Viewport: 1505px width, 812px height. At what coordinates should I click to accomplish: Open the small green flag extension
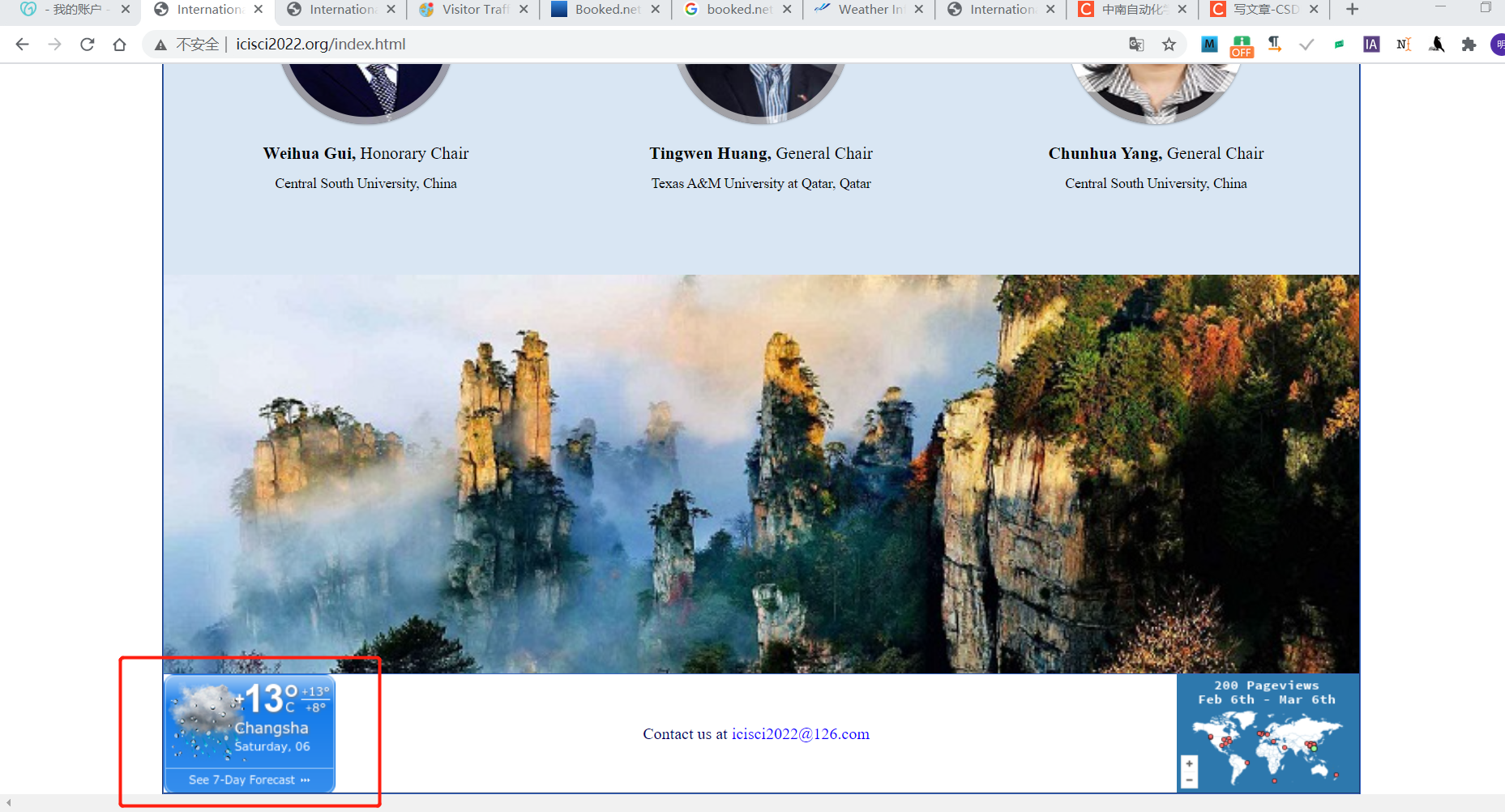[x=1339, y=45]
